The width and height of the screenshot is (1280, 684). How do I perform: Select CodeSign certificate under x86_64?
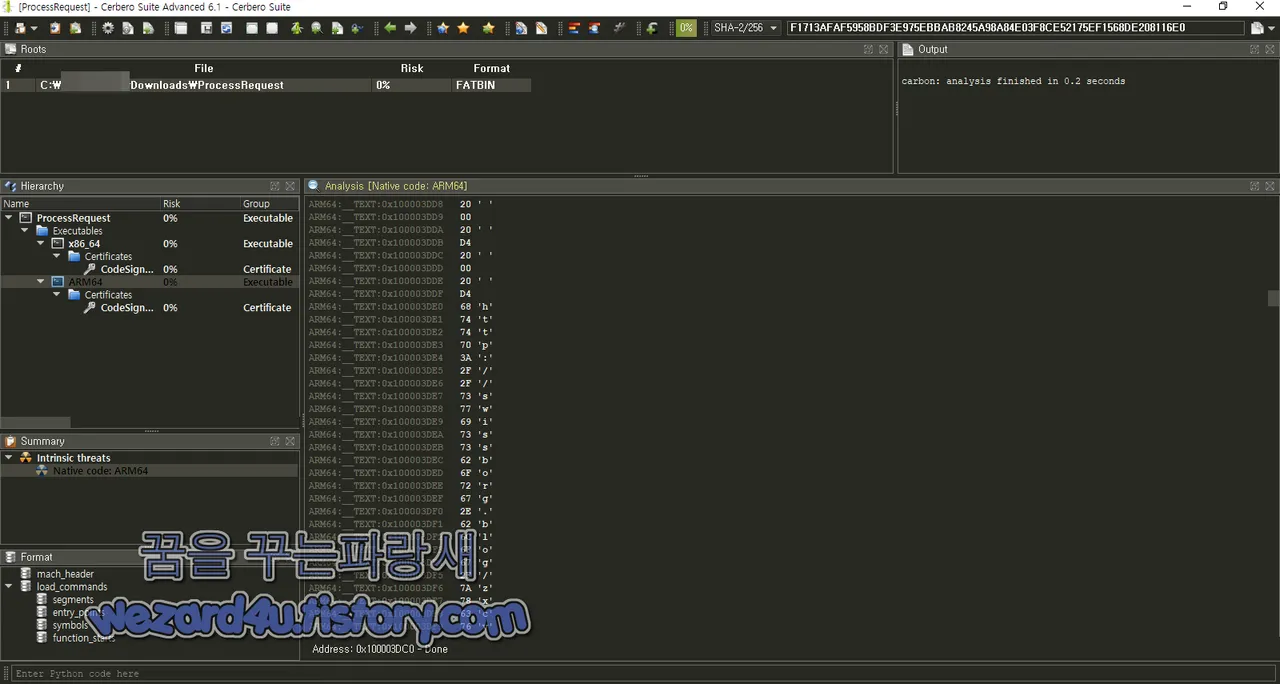(127, 269)
